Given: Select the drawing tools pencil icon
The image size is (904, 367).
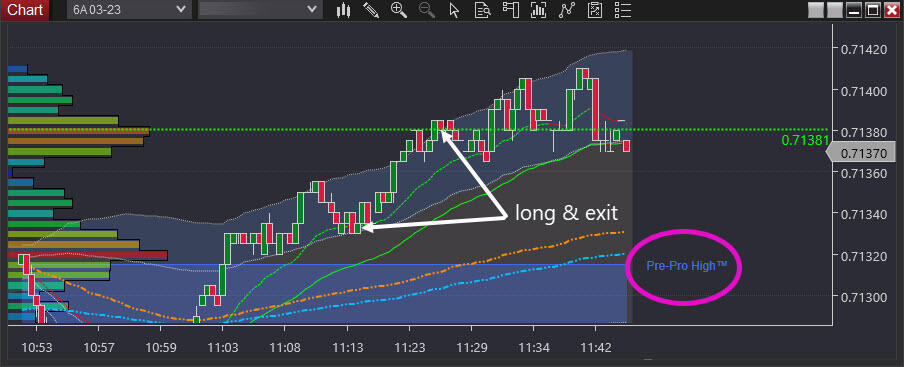Looking at the screenshot, I should [x=370, y=10].
